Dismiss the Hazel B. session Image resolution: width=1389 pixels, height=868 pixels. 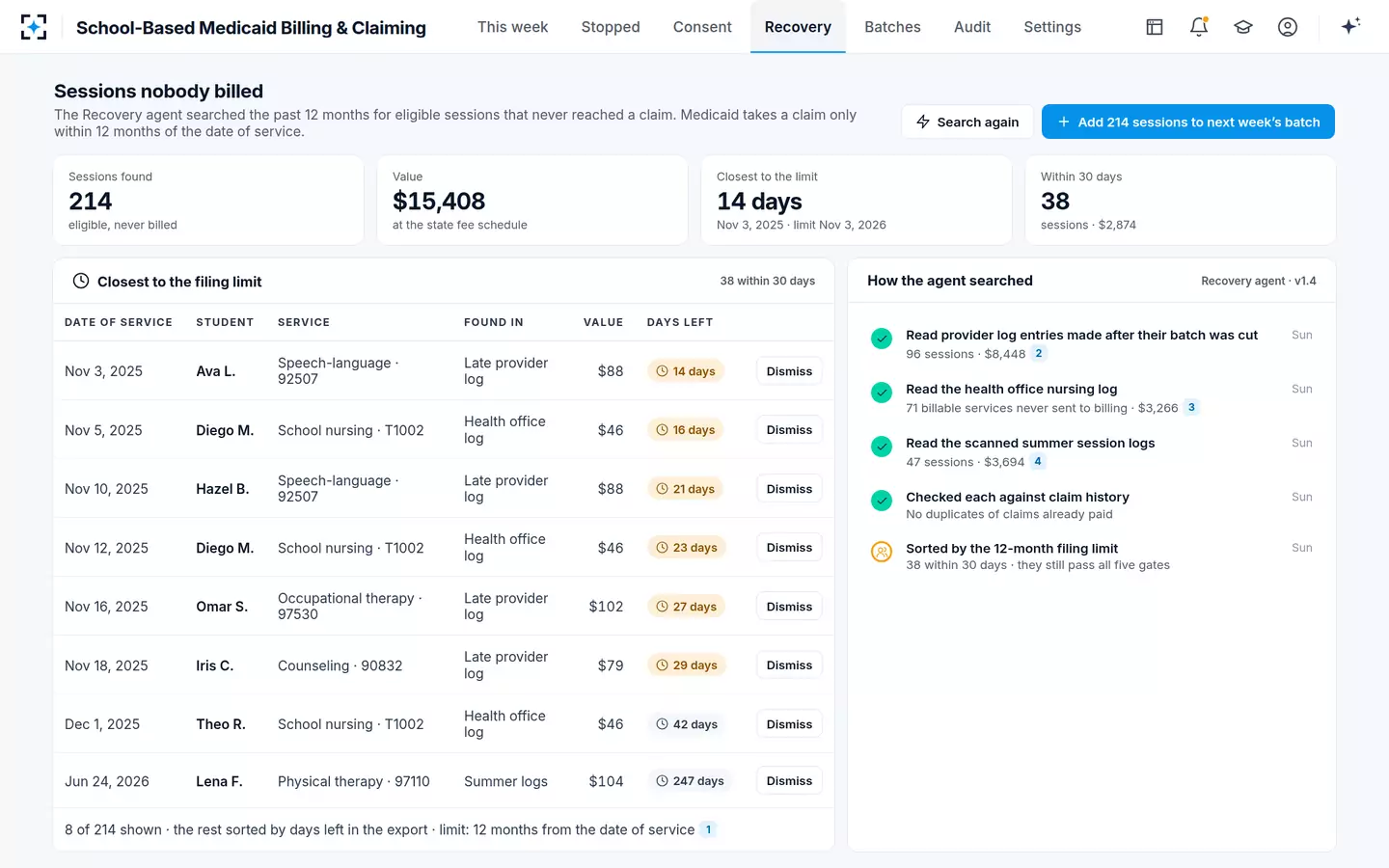pyautogui.click(x=789, y=489)
